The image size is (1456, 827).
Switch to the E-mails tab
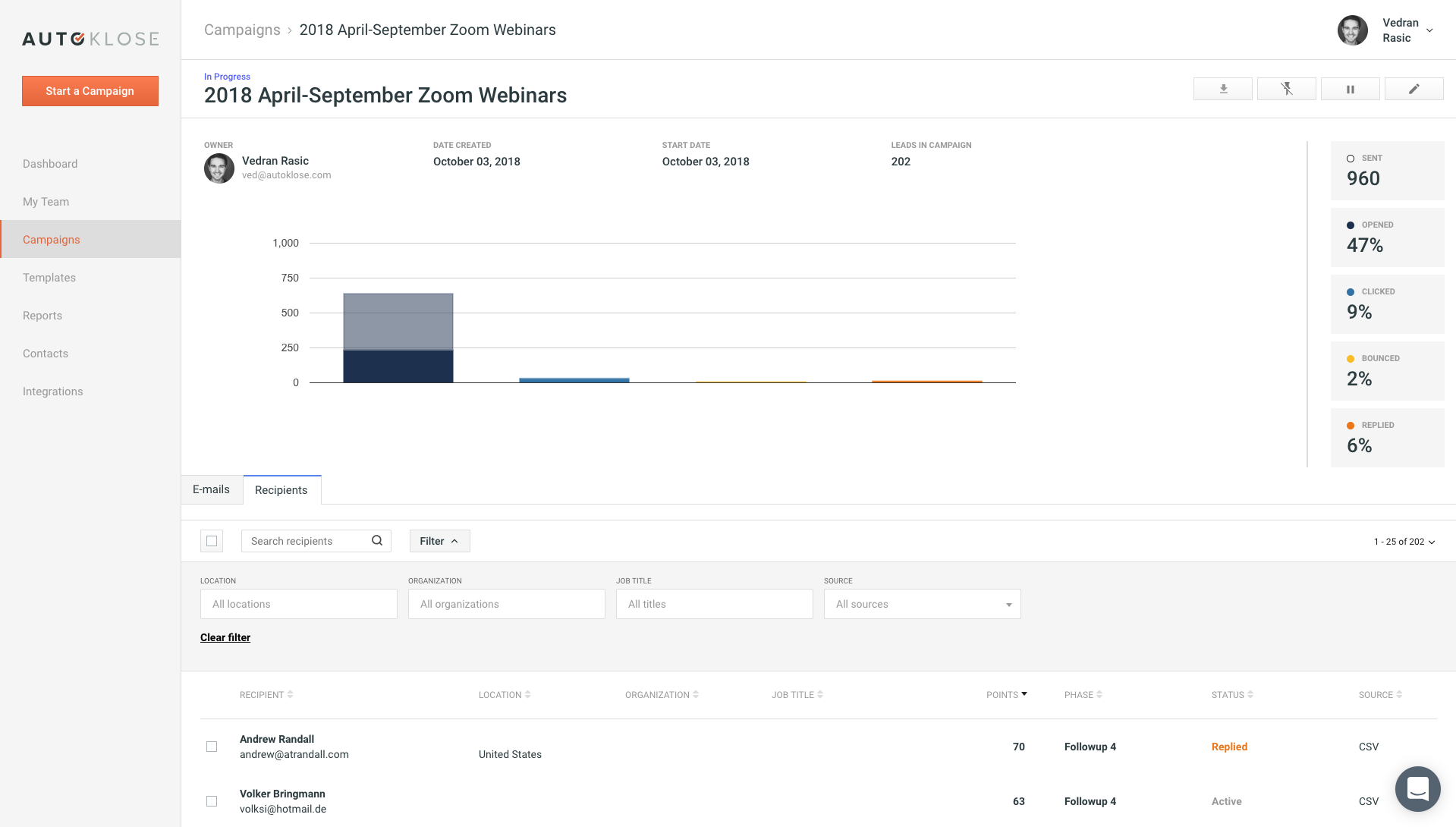tap(211, 489)
